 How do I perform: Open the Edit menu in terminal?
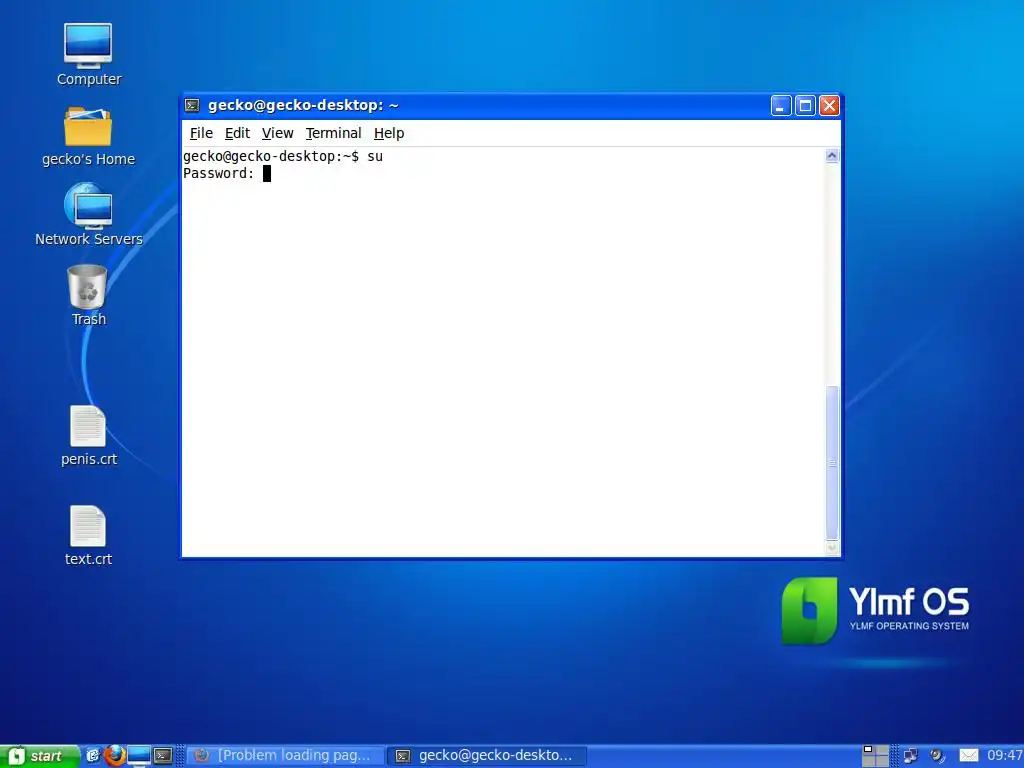point(237,133)
